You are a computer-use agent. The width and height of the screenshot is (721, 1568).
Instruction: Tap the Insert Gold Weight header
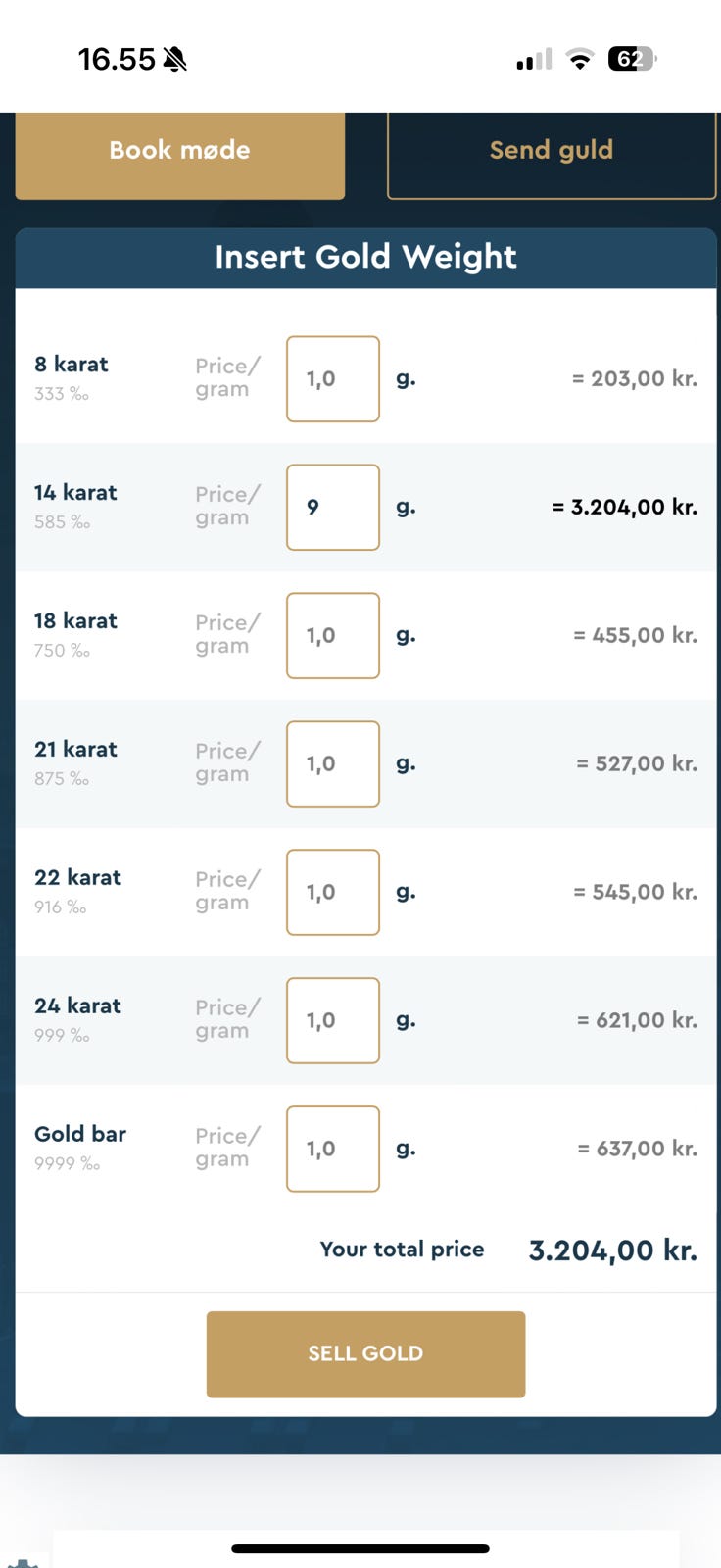(x=365, y=257)
